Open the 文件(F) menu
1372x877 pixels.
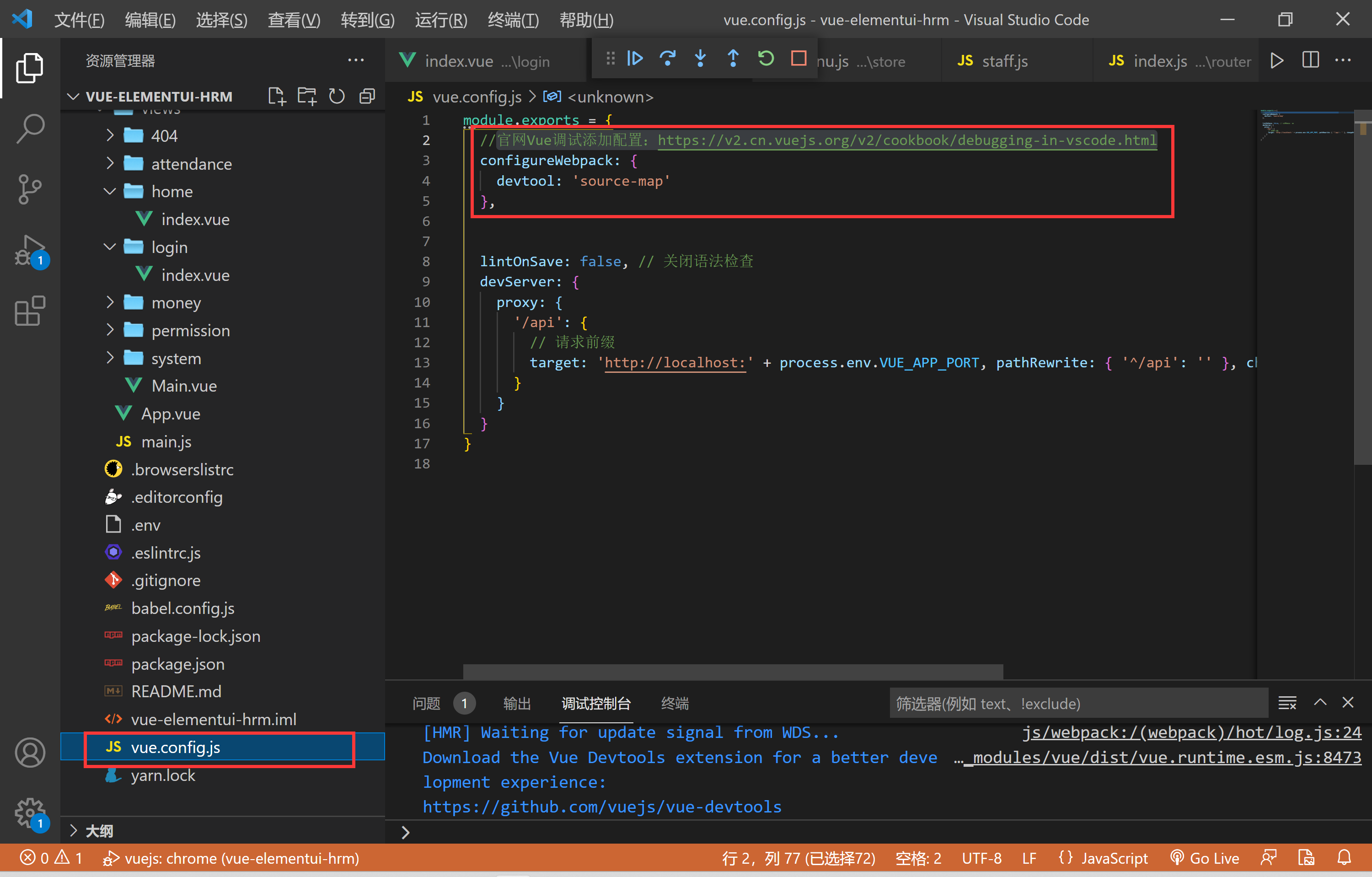click(79, 20)
